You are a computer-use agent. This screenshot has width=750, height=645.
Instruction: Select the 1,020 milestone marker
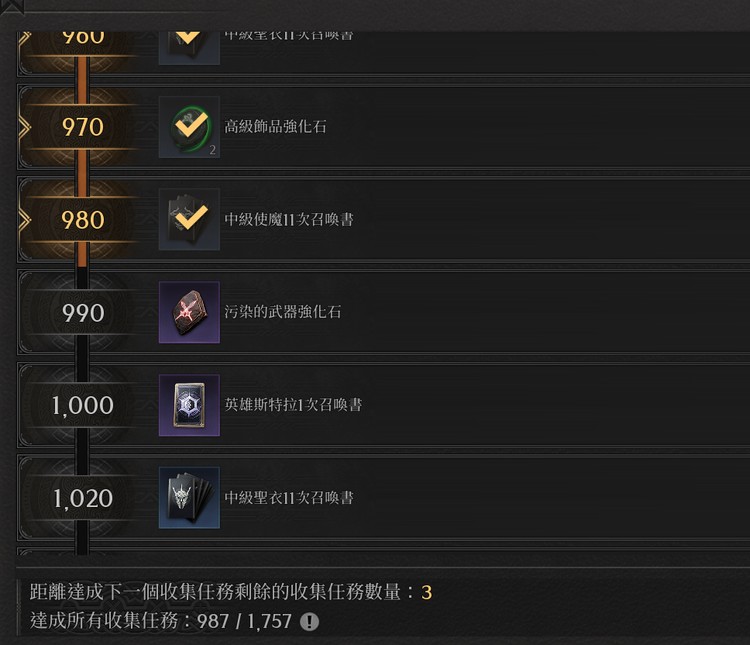(x=82, y=498)
